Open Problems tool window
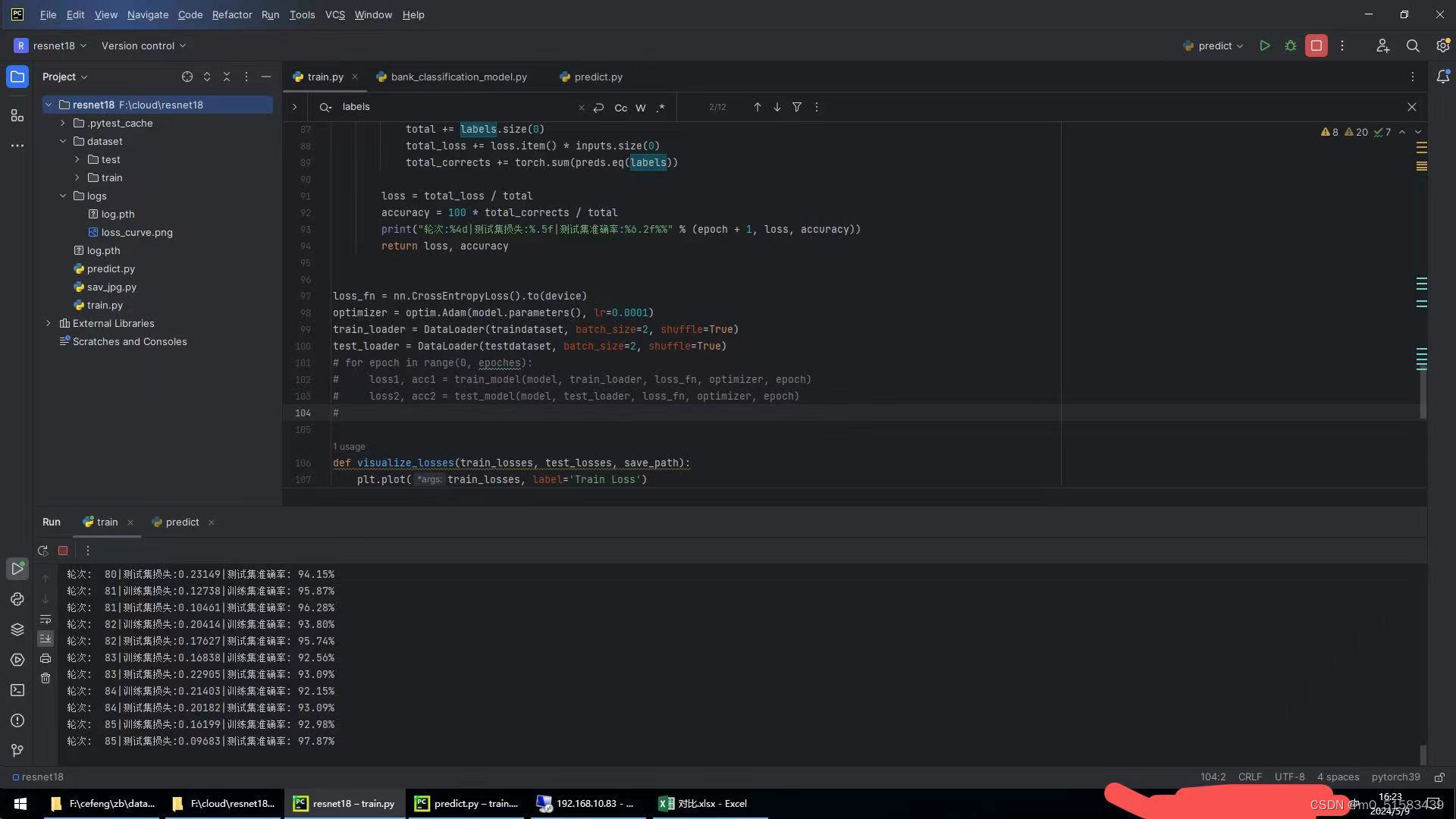The width and height of the screenshot is (1456, 819). 17,720
